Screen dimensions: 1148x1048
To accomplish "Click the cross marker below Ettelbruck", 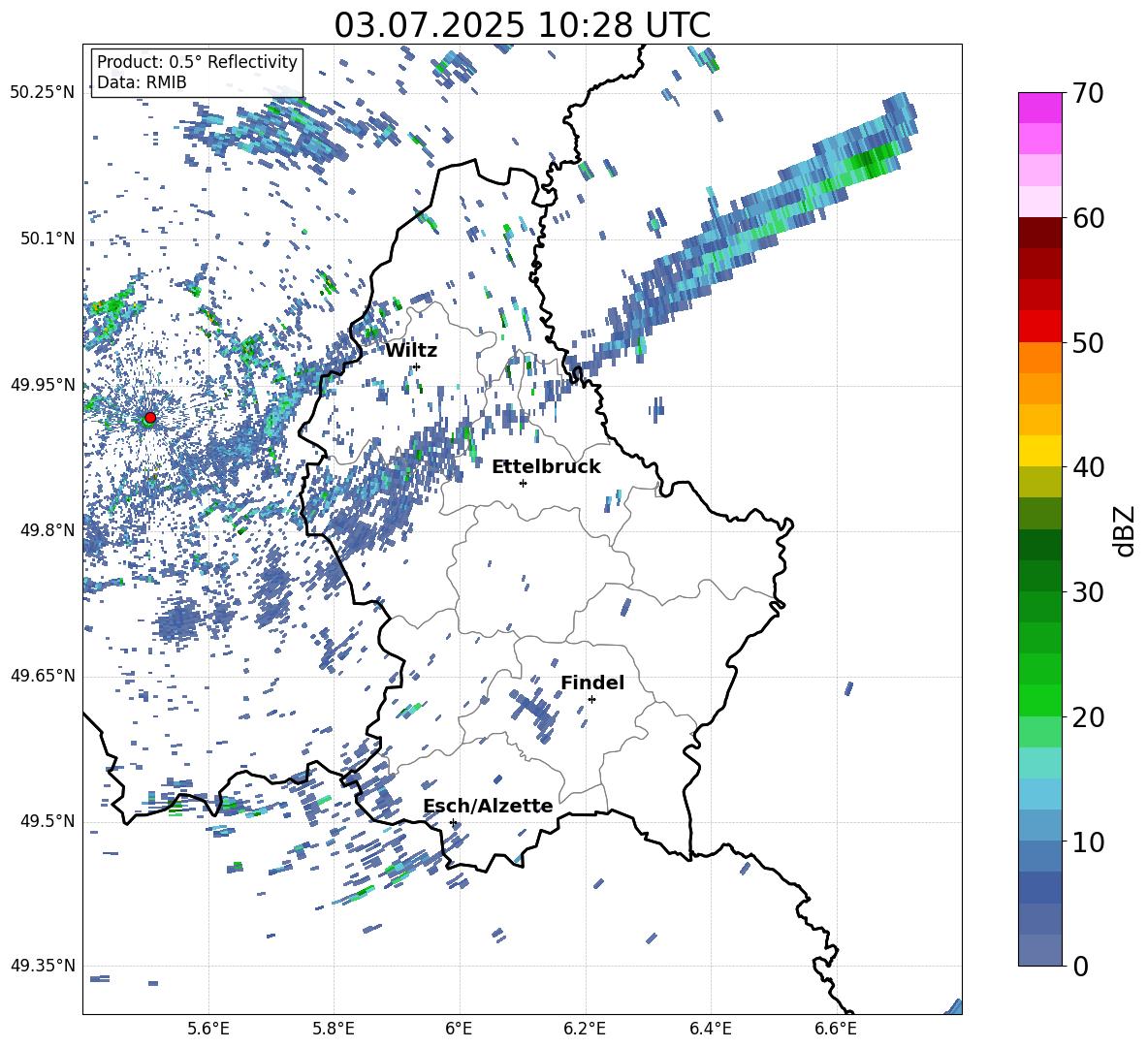I will [523, 483].
